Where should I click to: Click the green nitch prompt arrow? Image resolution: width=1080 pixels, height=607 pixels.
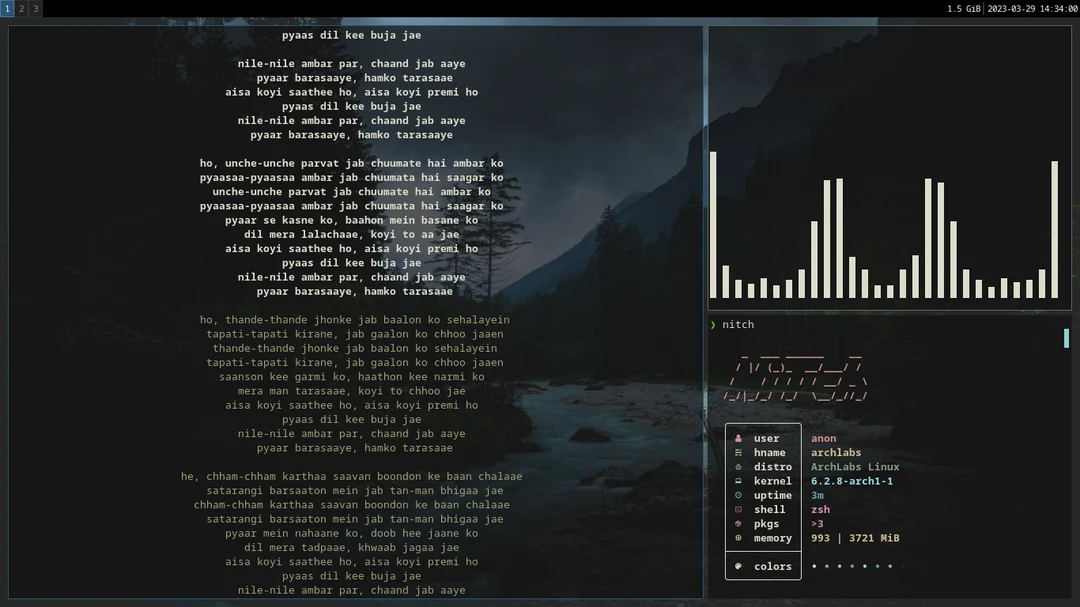[x=712, y=324]
